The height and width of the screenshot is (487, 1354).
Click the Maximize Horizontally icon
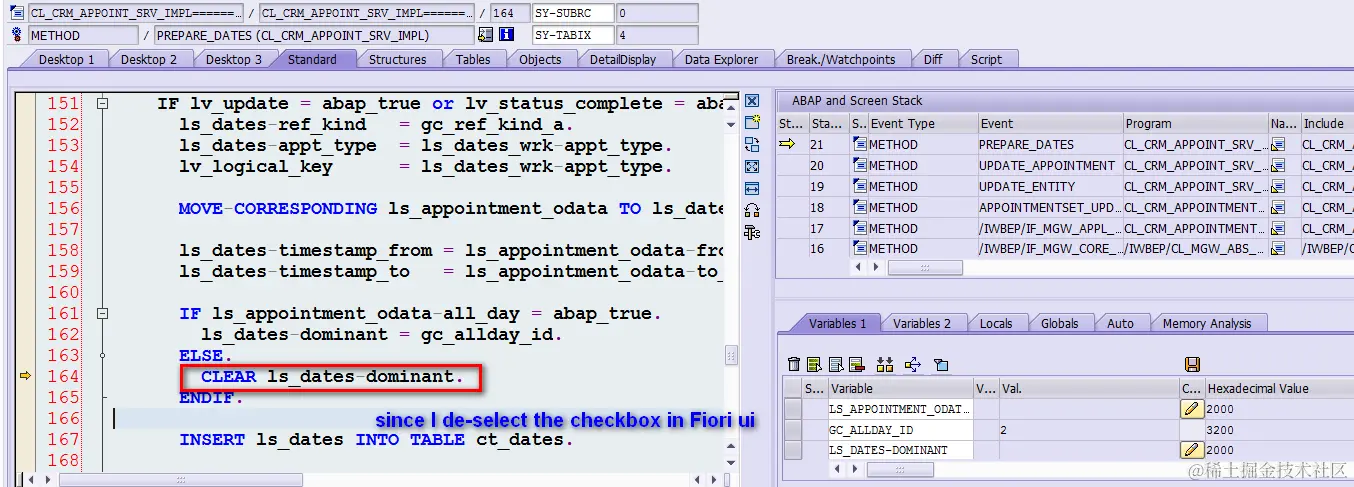click(752, 188)
